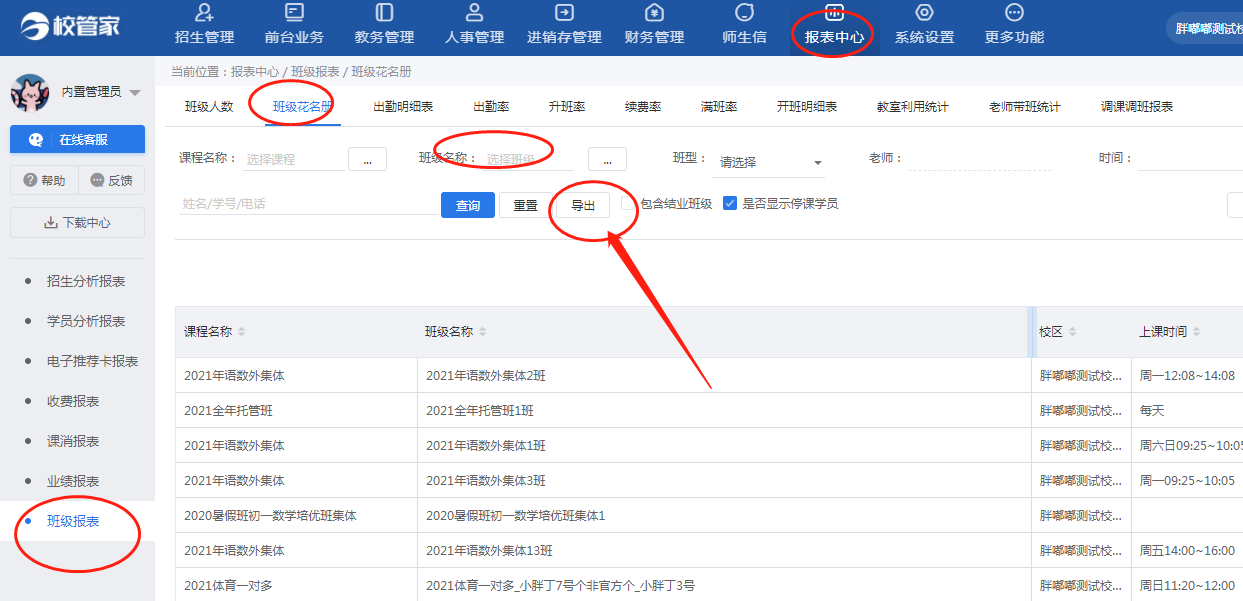Open the 班型 请选择 dropdown

click(x=770, y=162)
